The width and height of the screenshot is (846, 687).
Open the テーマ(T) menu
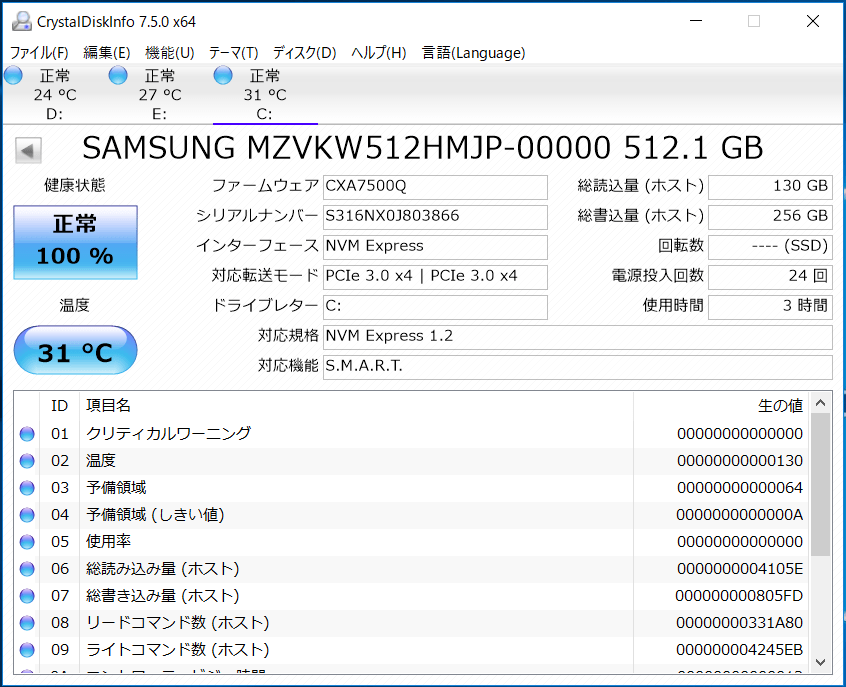[x=234, y=53]
